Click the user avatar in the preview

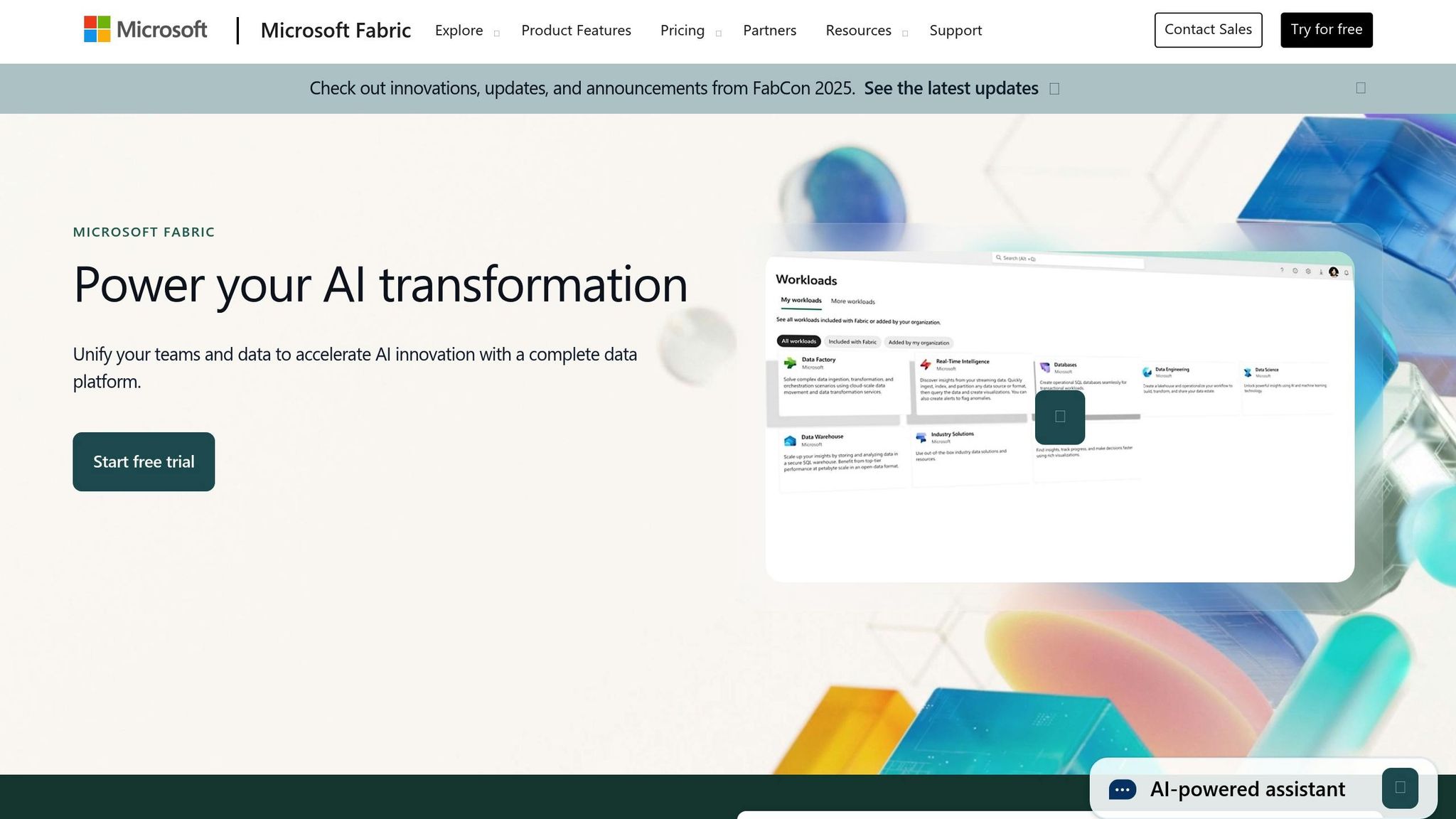pyautogui.click(x=1334, y=272)
